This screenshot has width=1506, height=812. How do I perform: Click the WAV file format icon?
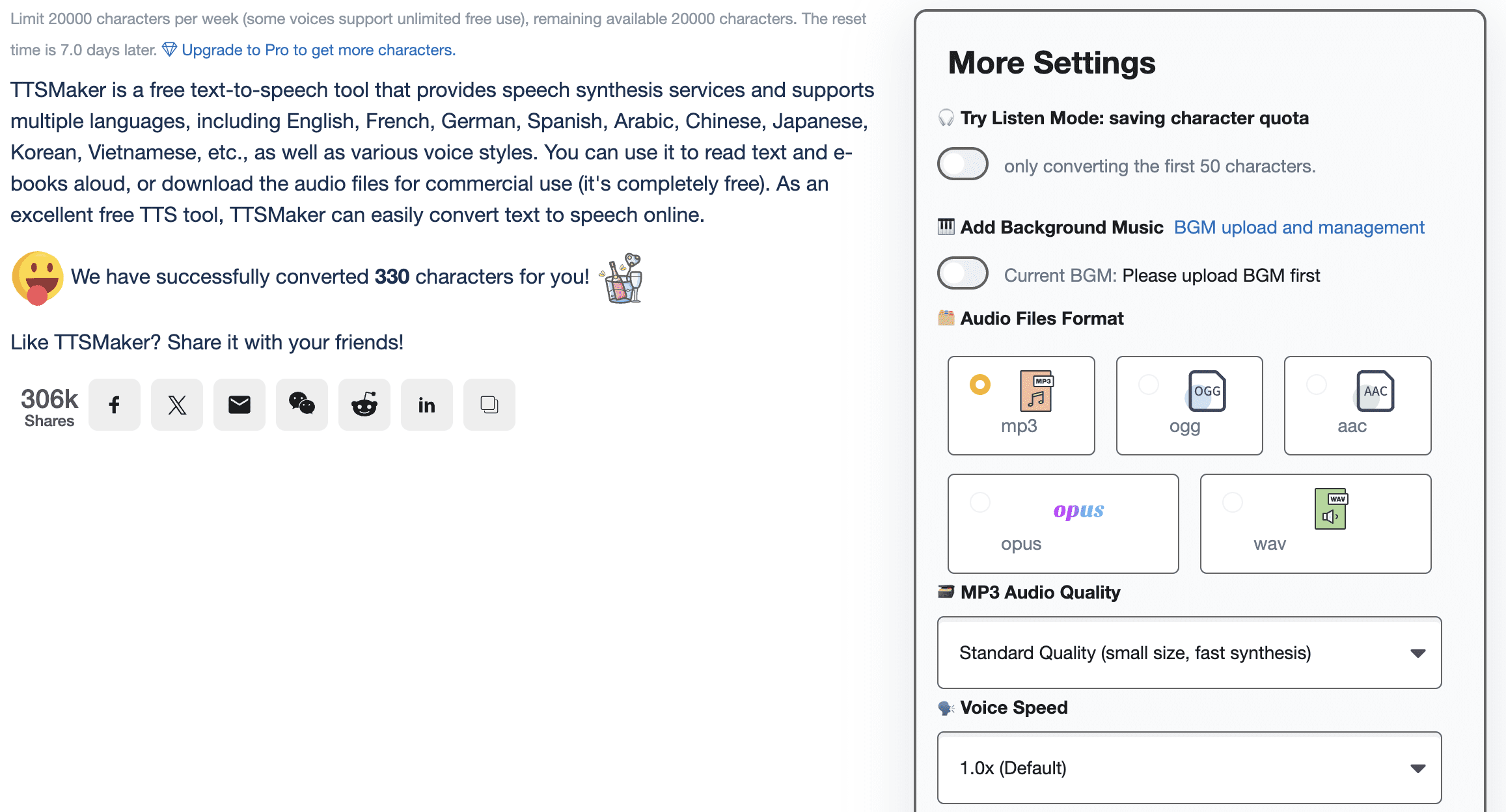(x=1331, y=508)
